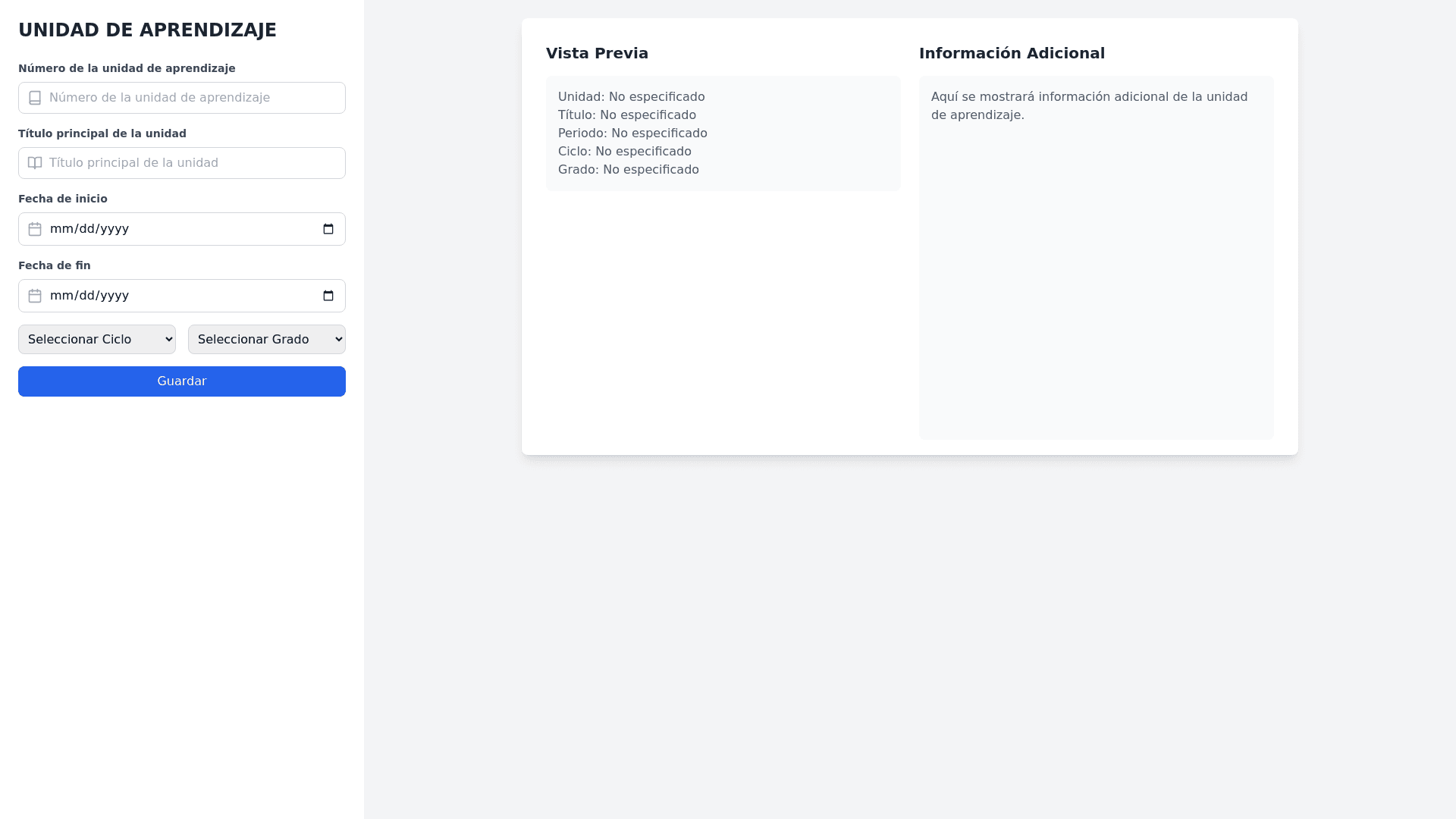Open the date picker for Fecha de inicio
The width and height of the screenshot is (1456, 819).
click(328, 229)
